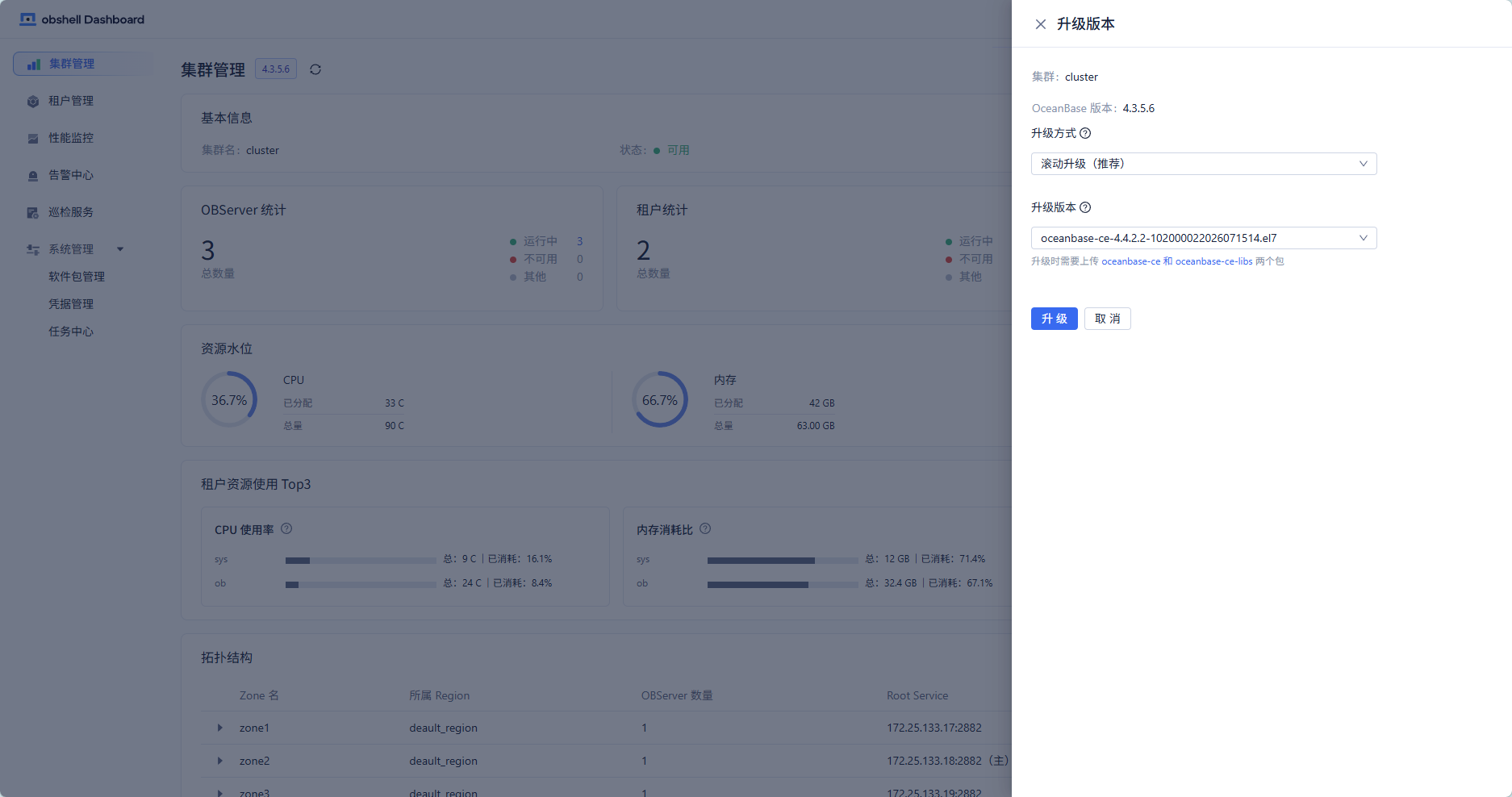This screenshot has height=797, width=1512.
Task: Click the 巡检服务 inspection icon
Action: tap(33, 212)
